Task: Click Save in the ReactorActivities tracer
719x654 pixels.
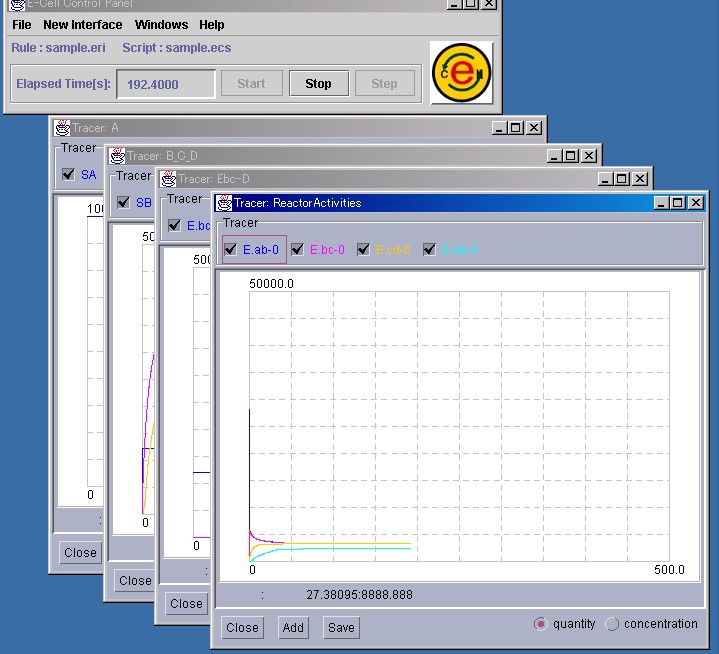Action: (x=341, y=628)
